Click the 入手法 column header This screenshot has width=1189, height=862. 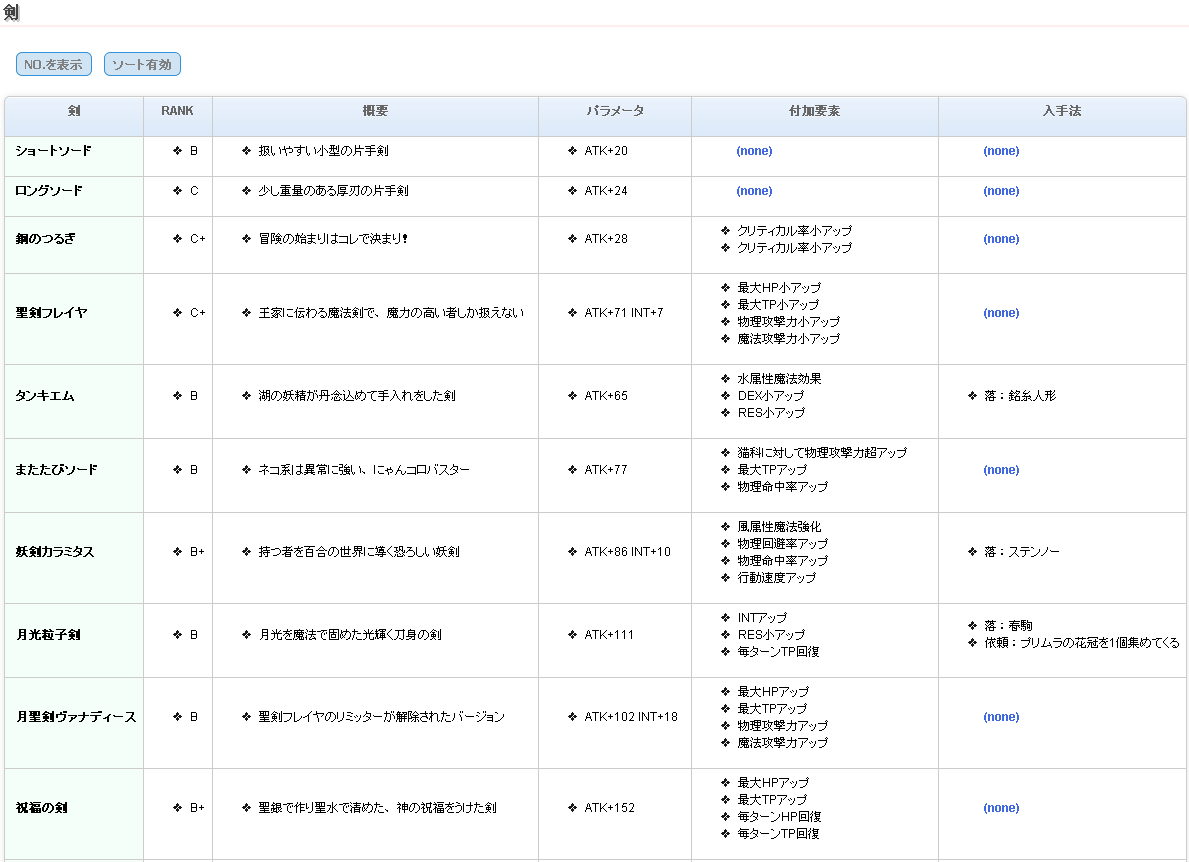1061,111
